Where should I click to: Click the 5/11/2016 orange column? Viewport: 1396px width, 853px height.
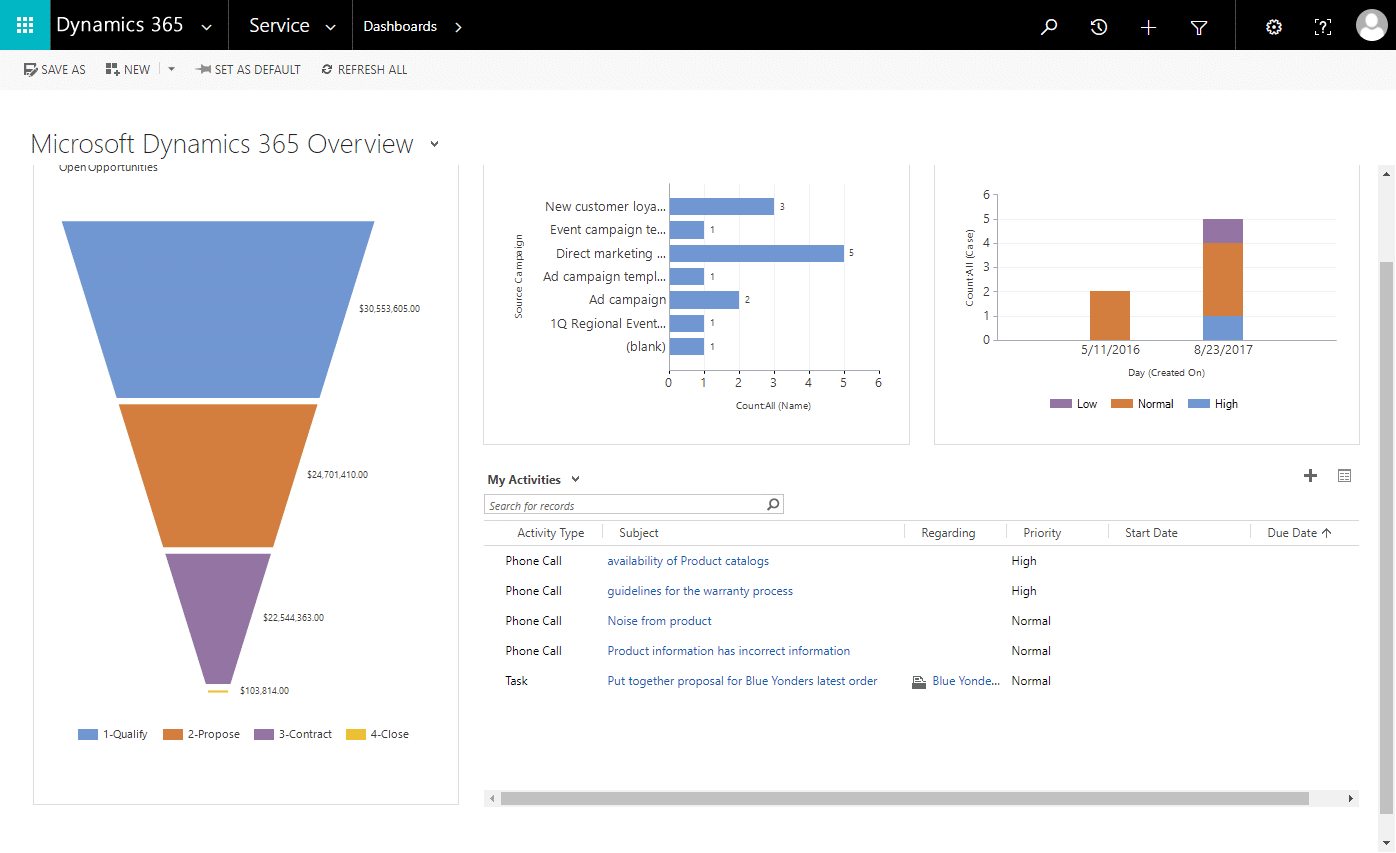[1110, 315]
